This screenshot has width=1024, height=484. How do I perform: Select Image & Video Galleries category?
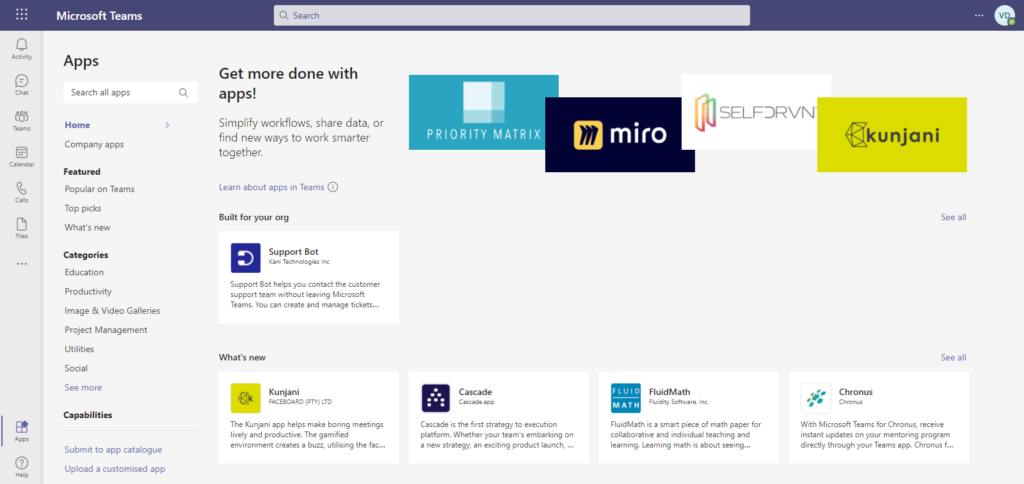click(x=112, y=311)
